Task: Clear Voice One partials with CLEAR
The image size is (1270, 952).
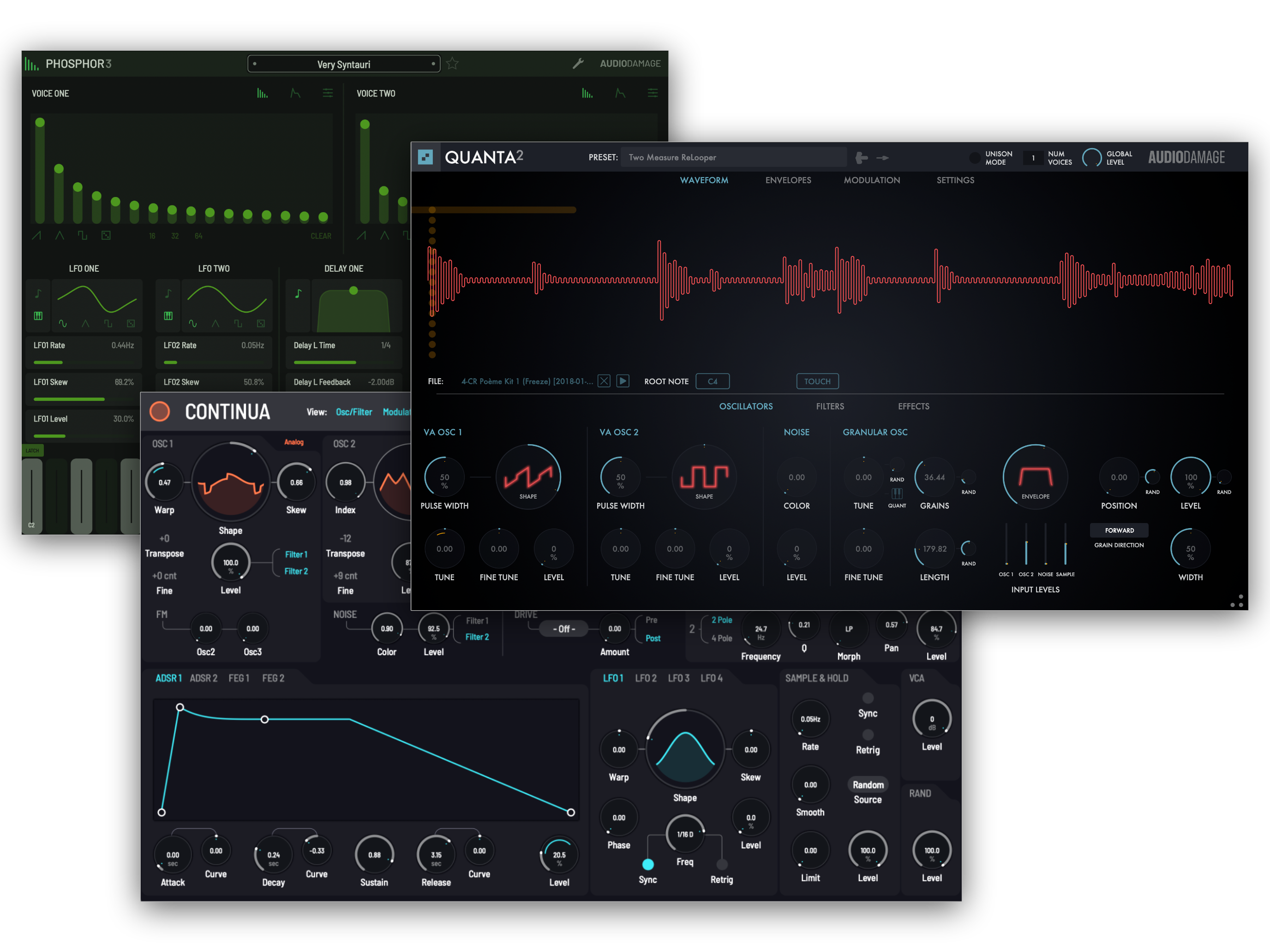Action: 320,236
